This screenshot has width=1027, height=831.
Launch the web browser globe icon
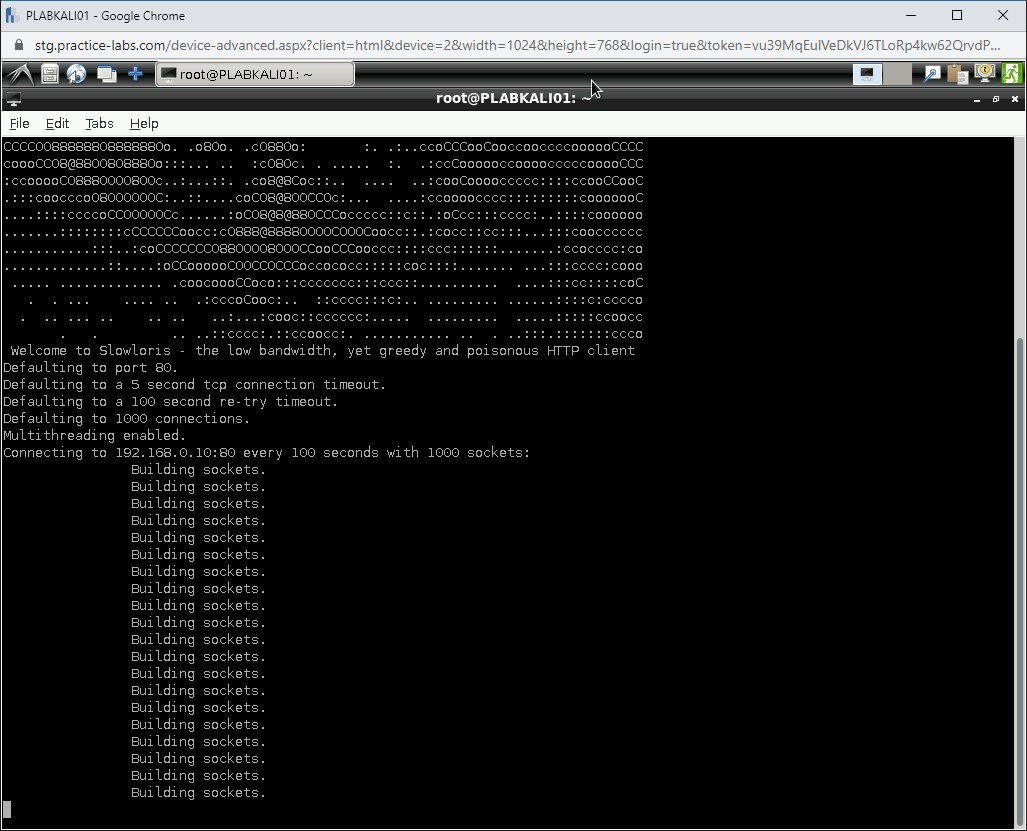pyautogui.click(x=77, y=73)
